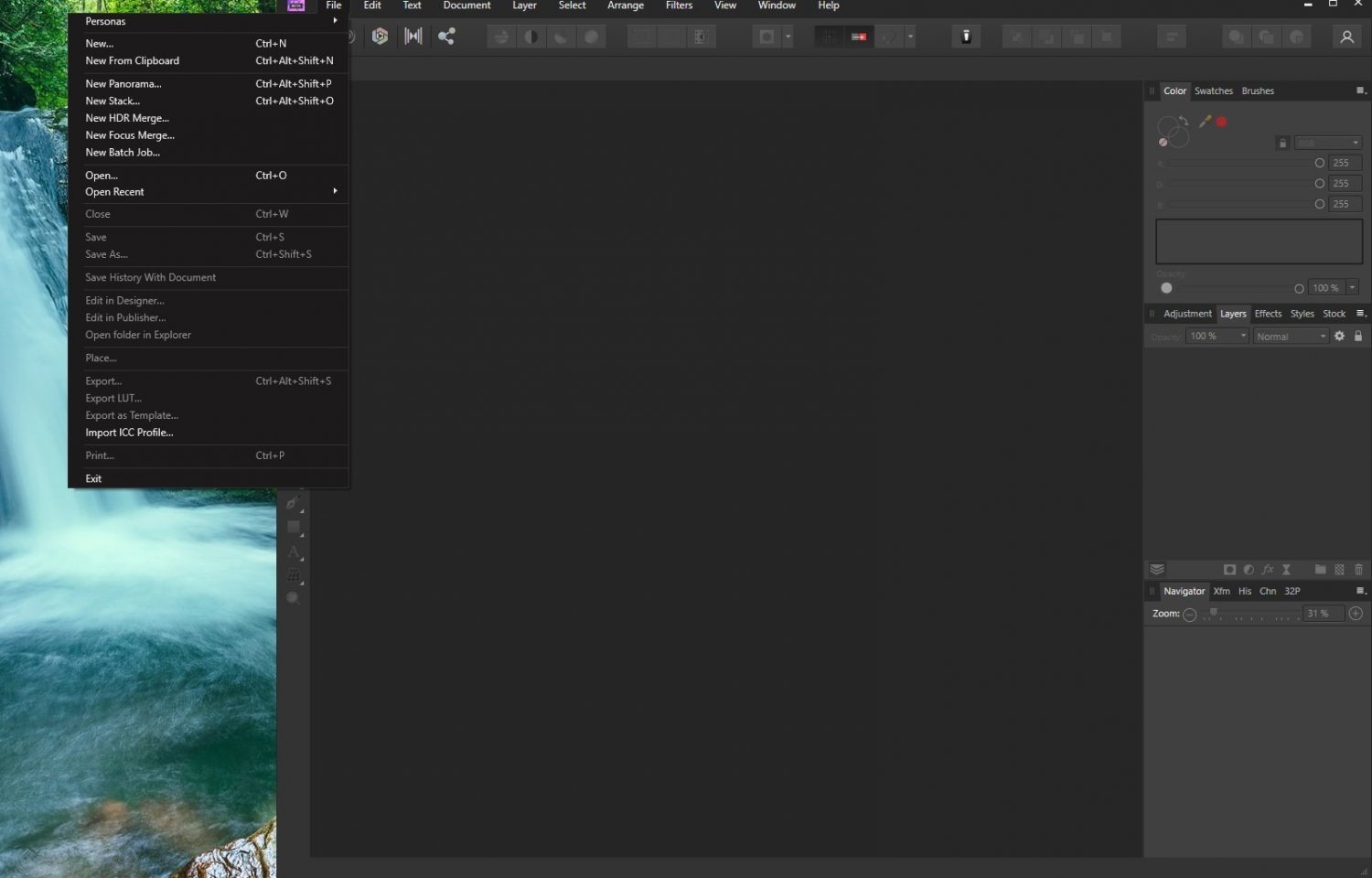The width and height of the screenshot is (1372, 878).
Task: Open the Chn panel tab
Action: (x=1268, y=591)
